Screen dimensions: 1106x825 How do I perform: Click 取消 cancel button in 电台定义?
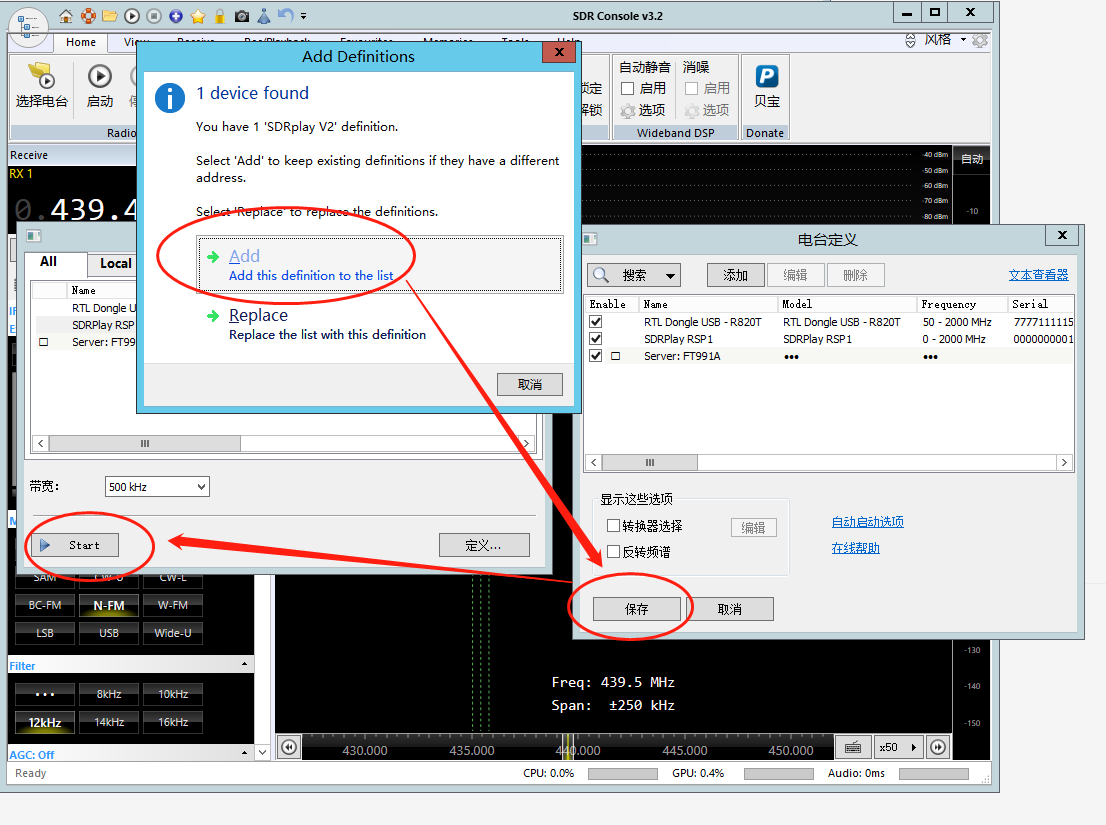pyautogui.click(x=729, y=609)
